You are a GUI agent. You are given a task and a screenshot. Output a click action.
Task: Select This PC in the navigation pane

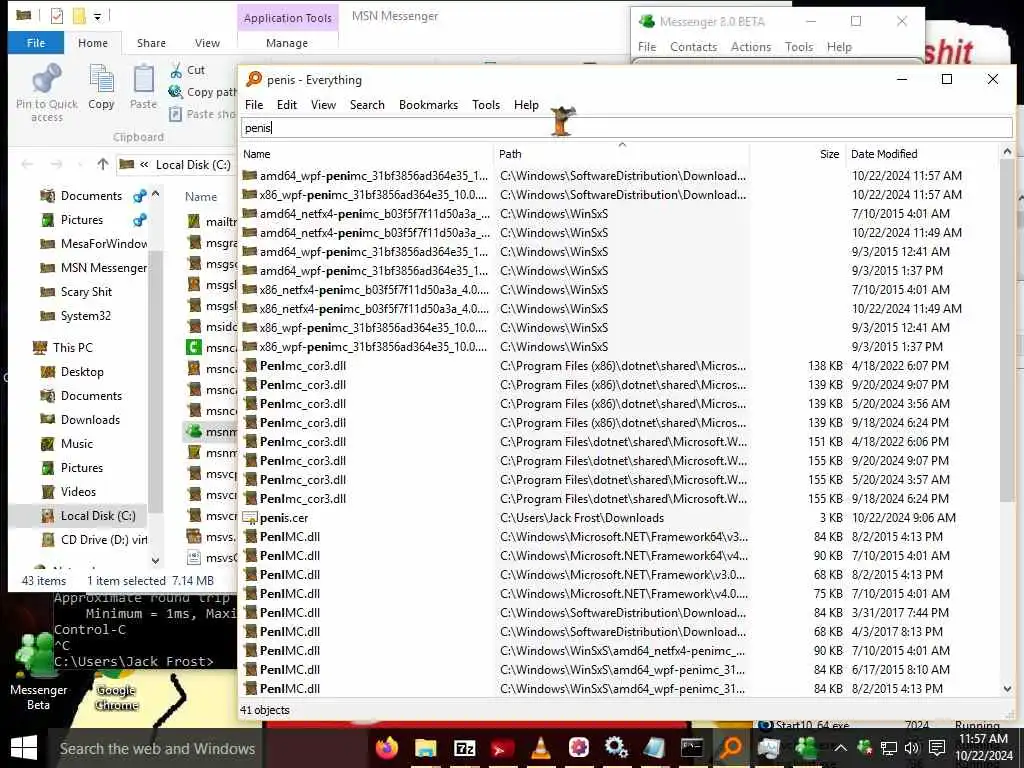72,347
